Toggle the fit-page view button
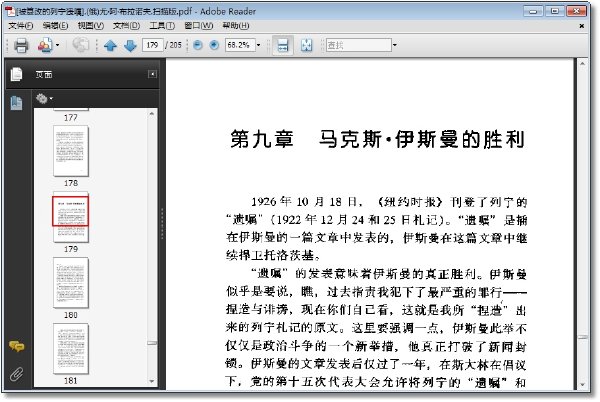Viewport: 600px width, 402px height. coord(307,45)
